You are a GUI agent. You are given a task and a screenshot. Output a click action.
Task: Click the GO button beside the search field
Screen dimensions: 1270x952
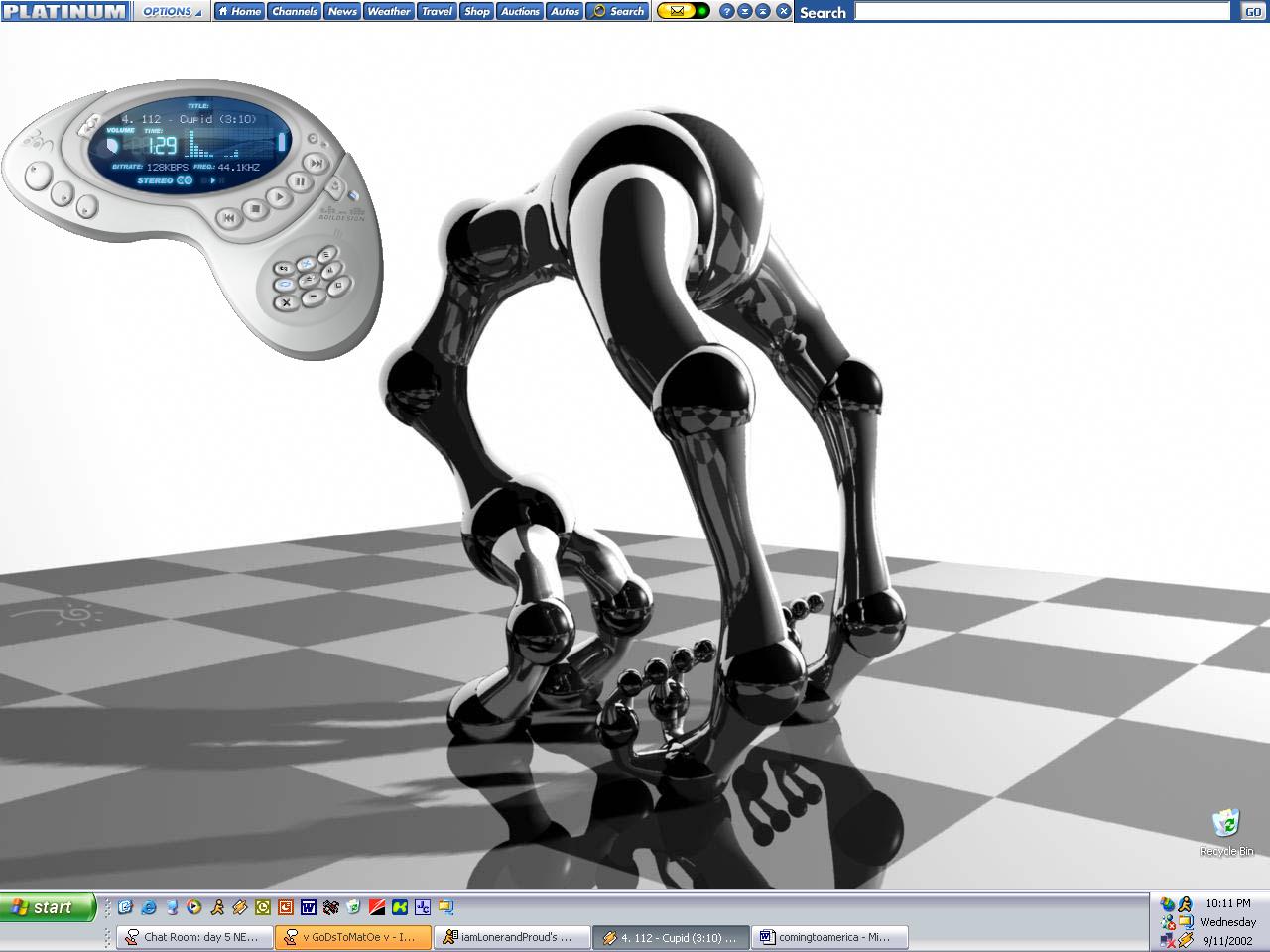(x=1253, y=11)
